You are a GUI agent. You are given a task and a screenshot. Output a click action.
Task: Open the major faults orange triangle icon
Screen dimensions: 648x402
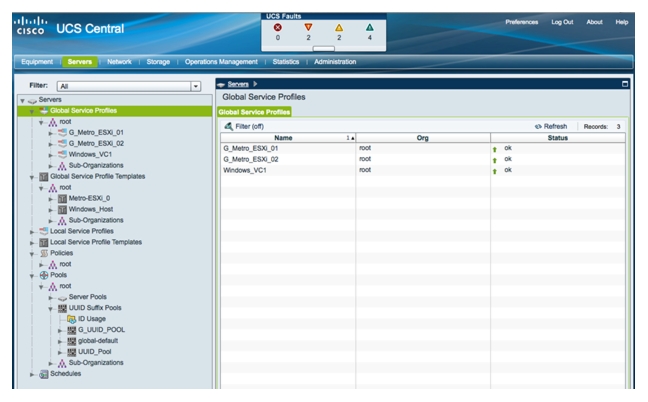[308, 27]
